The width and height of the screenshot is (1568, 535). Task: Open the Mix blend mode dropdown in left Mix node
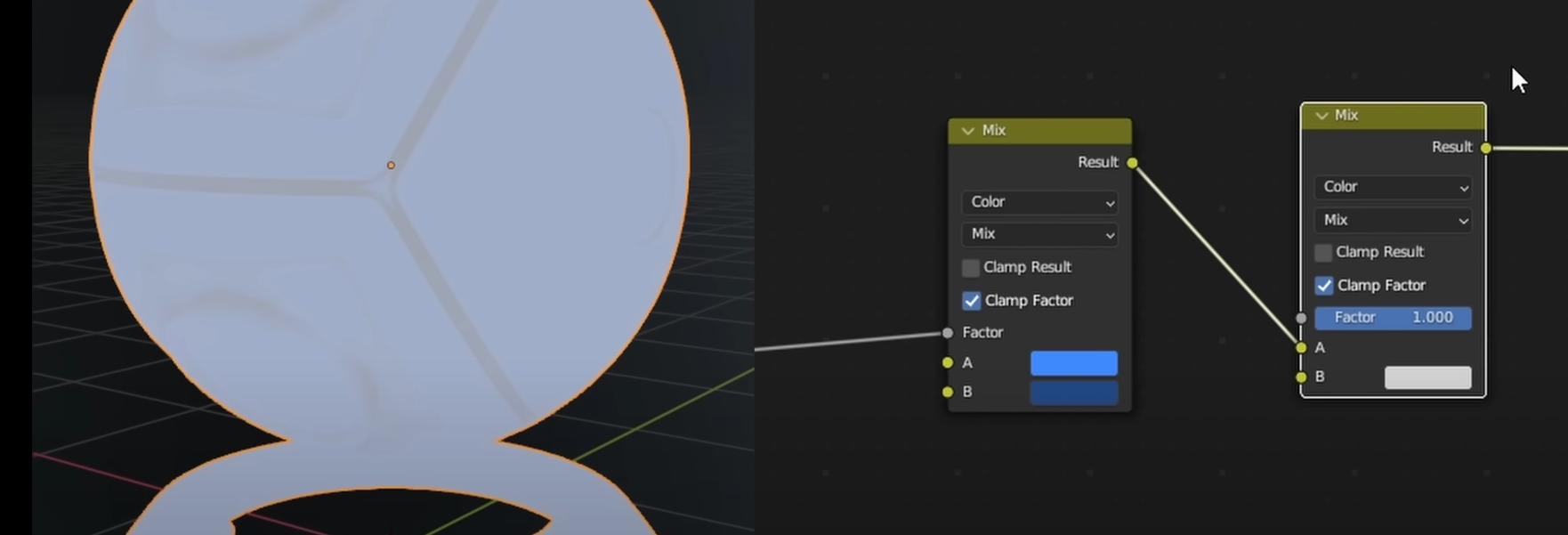[x=1039, y=234]
